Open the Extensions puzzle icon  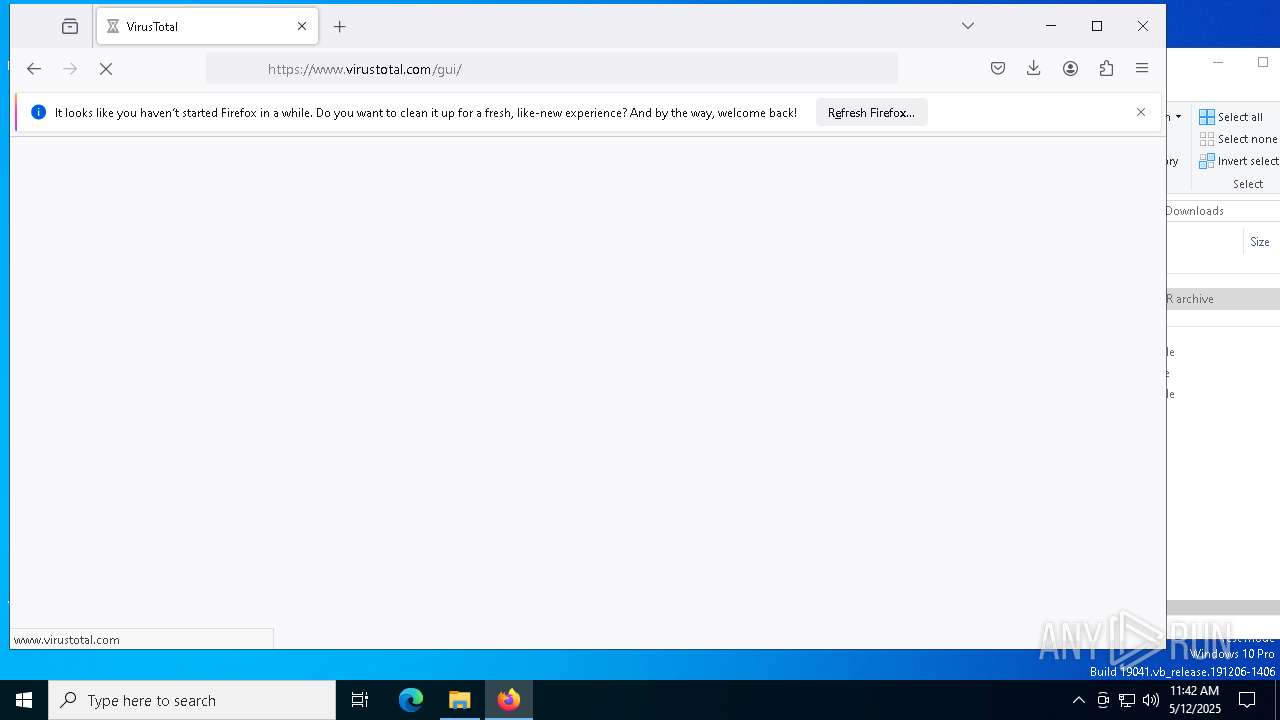pyautogui.click(x=1106, y=68)
